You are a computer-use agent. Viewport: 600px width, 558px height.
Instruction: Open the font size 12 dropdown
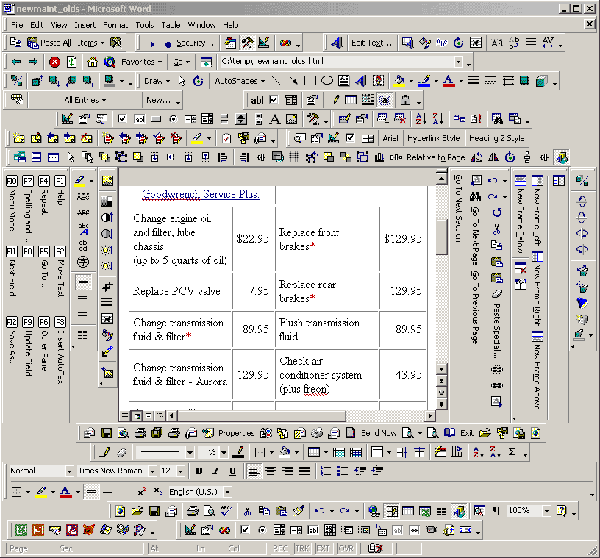[x=181, y=471]
